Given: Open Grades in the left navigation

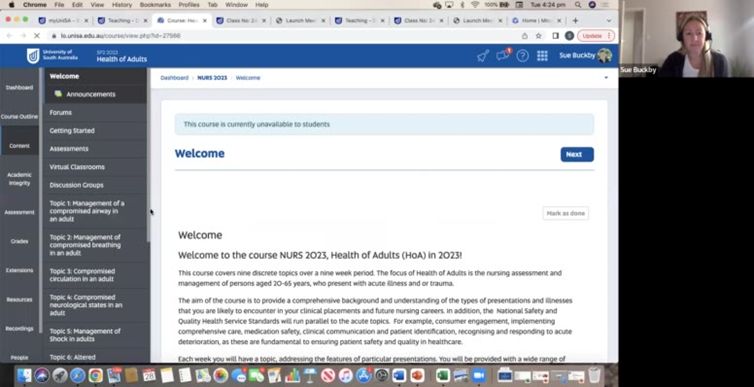Looking at the screenshot, I should coord(19,241).
